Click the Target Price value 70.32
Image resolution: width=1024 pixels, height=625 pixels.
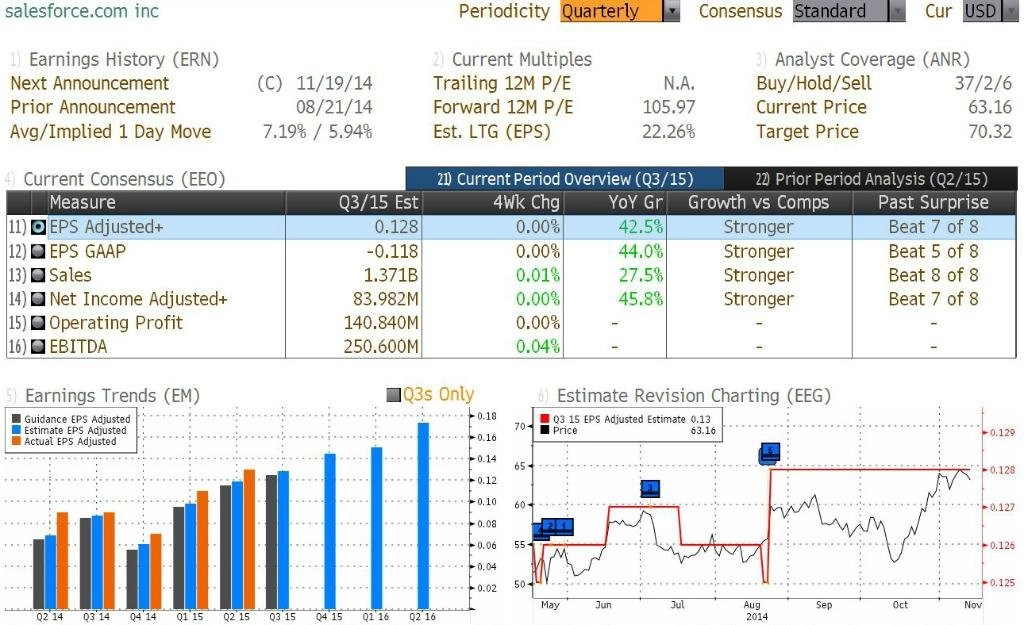click(x=990, y=132)
